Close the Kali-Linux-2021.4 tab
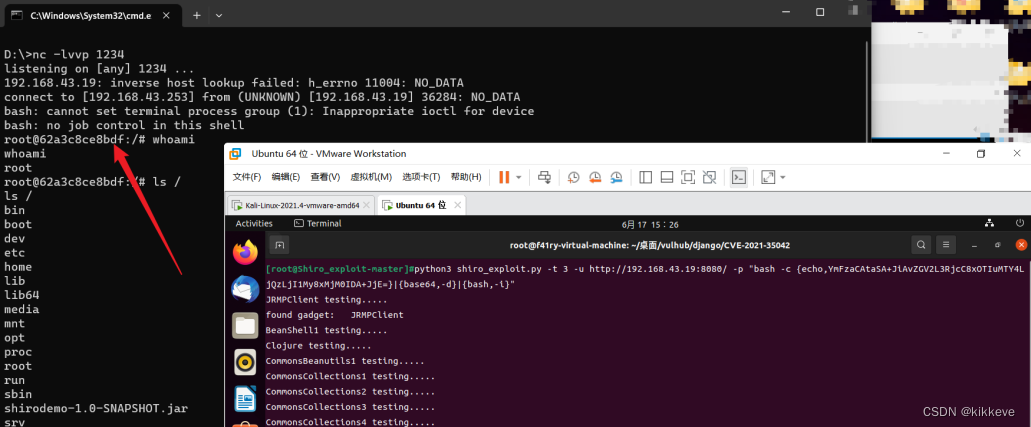Screen dimensions: 1031x427 tap(367, 205)
